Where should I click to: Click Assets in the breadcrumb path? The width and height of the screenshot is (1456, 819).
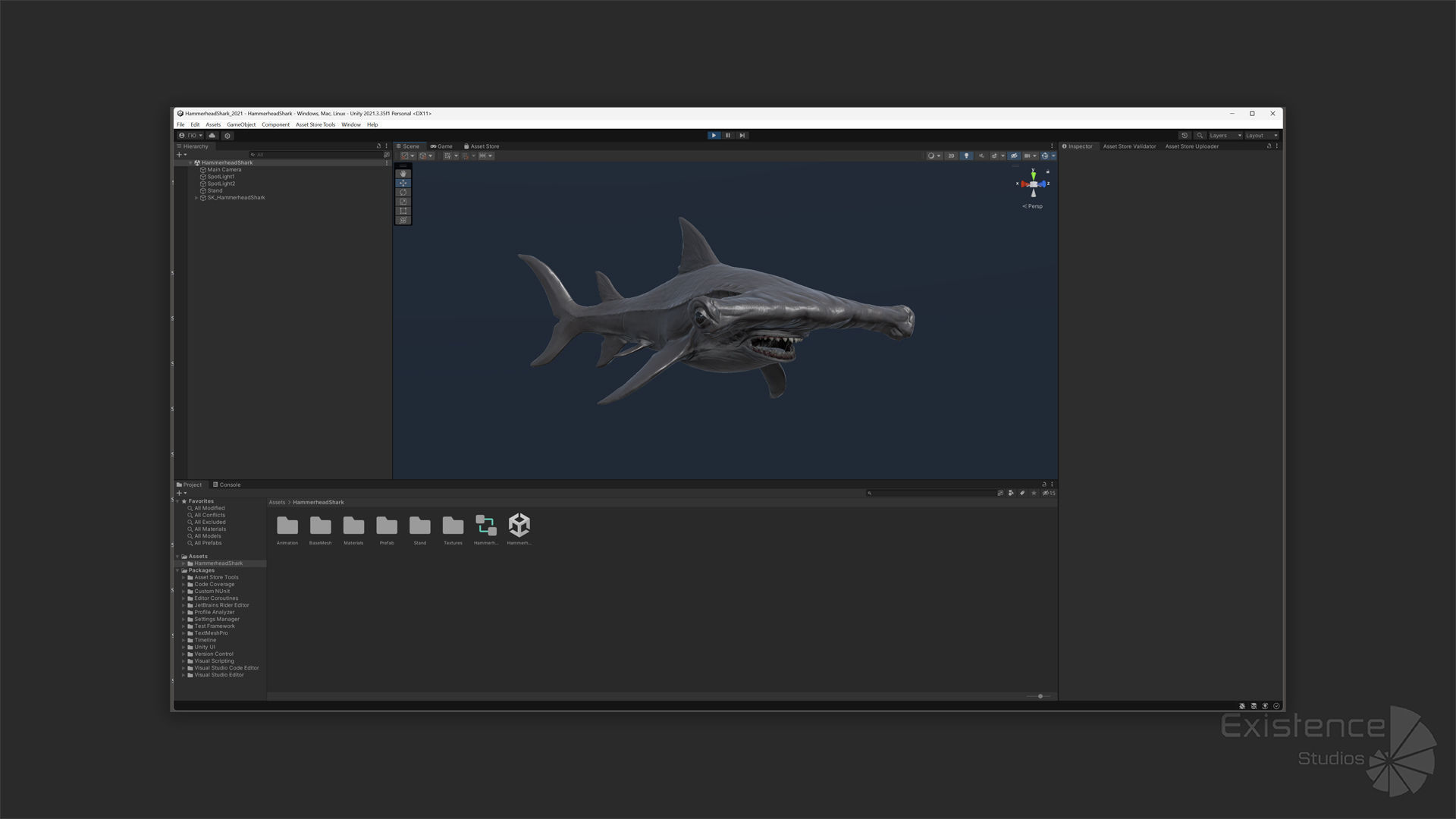tap(277, 502)
